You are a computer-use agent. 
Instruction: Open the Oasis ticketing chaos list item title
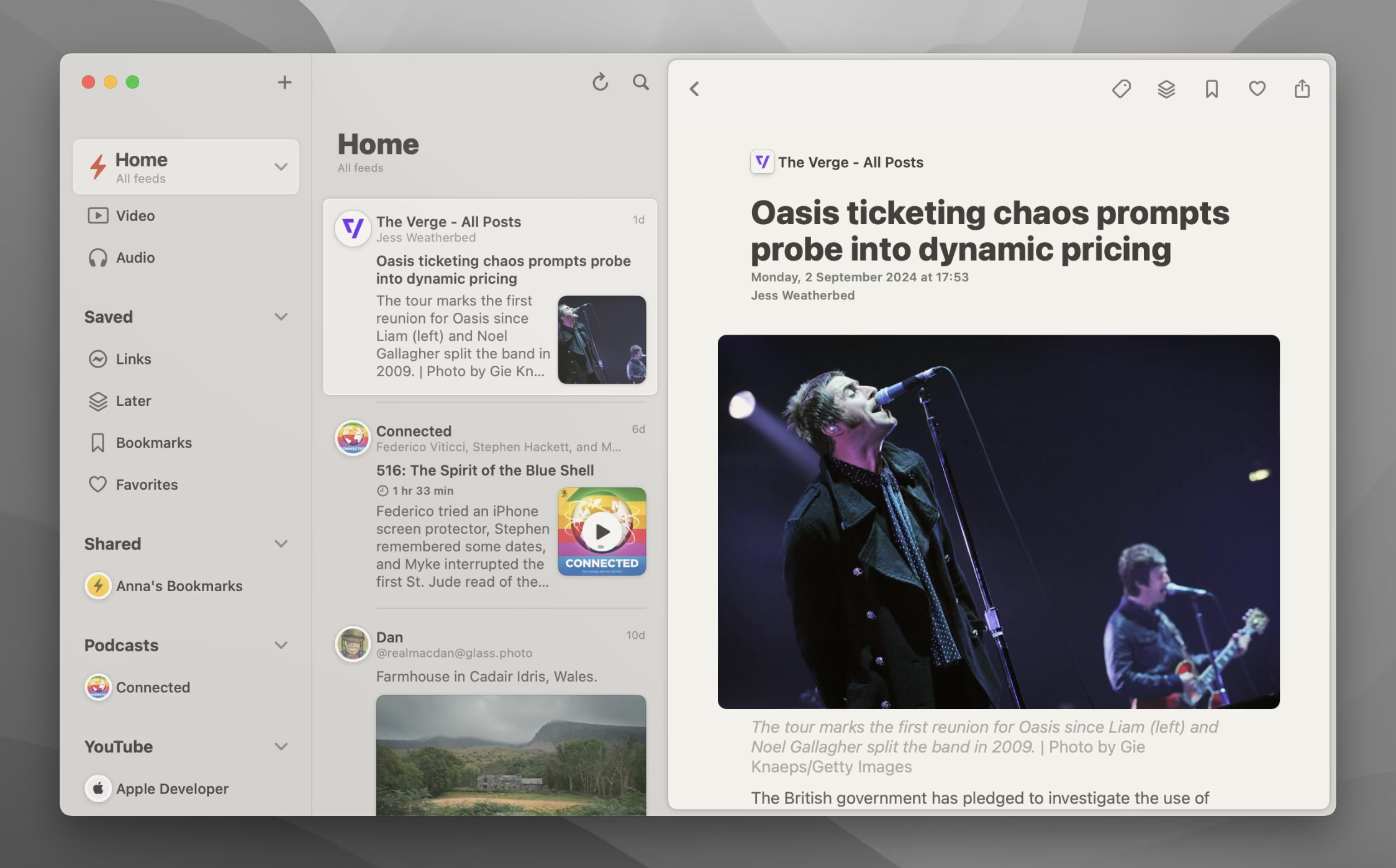click(504, 269)
